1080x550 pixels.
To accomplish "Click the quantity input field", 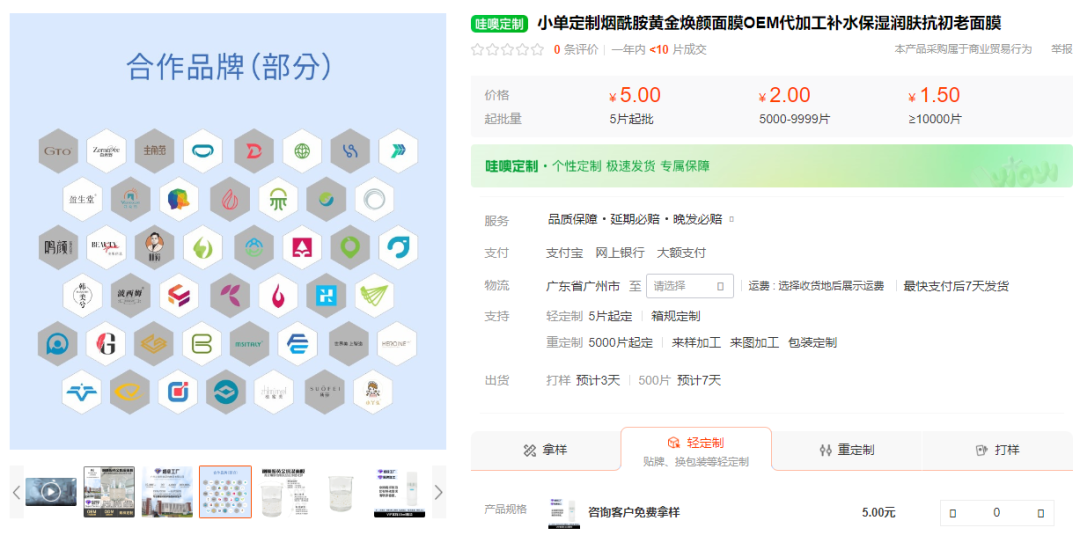I will coord(996,513).
